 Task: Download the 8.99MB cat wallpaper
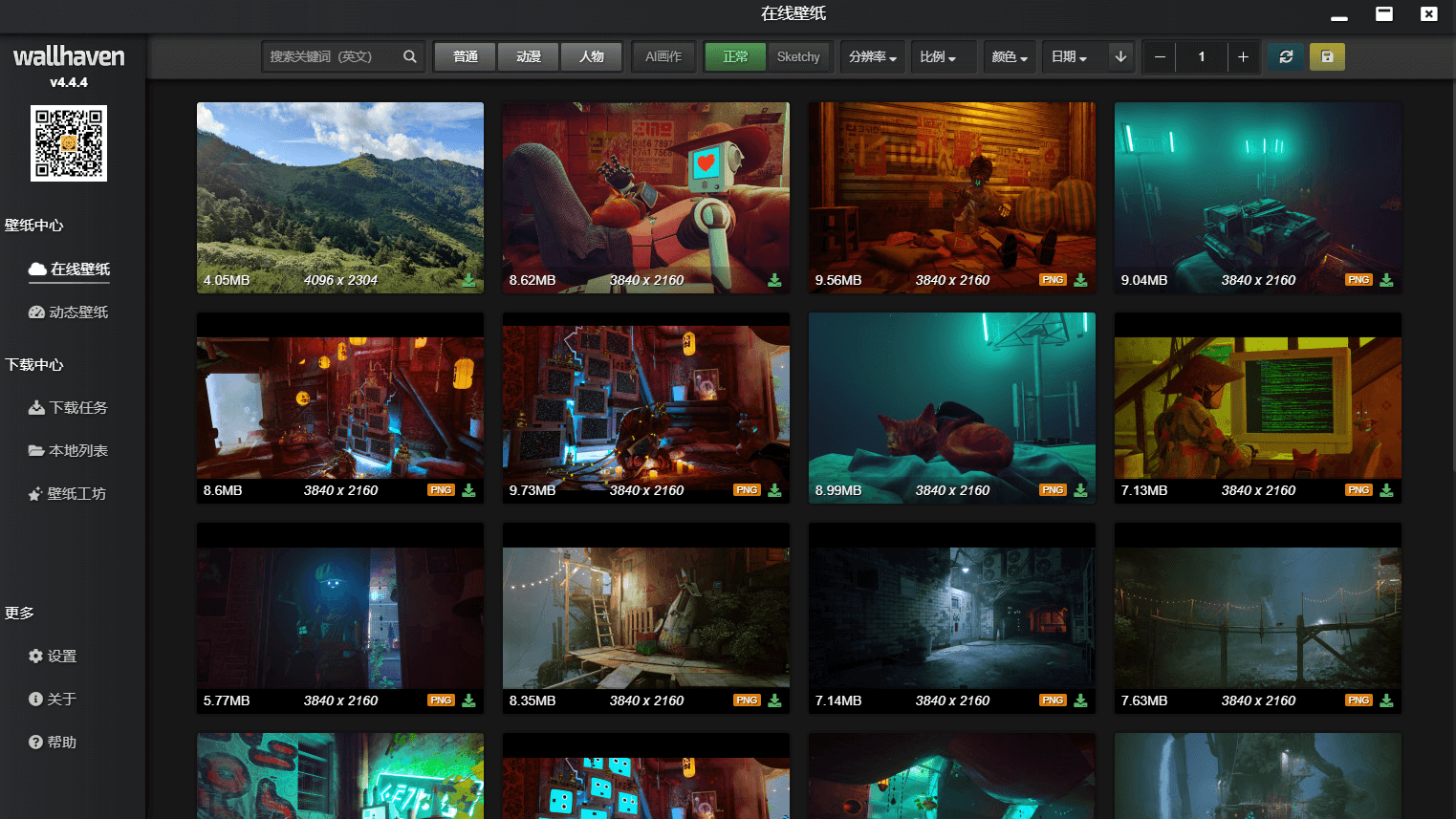1080,490
